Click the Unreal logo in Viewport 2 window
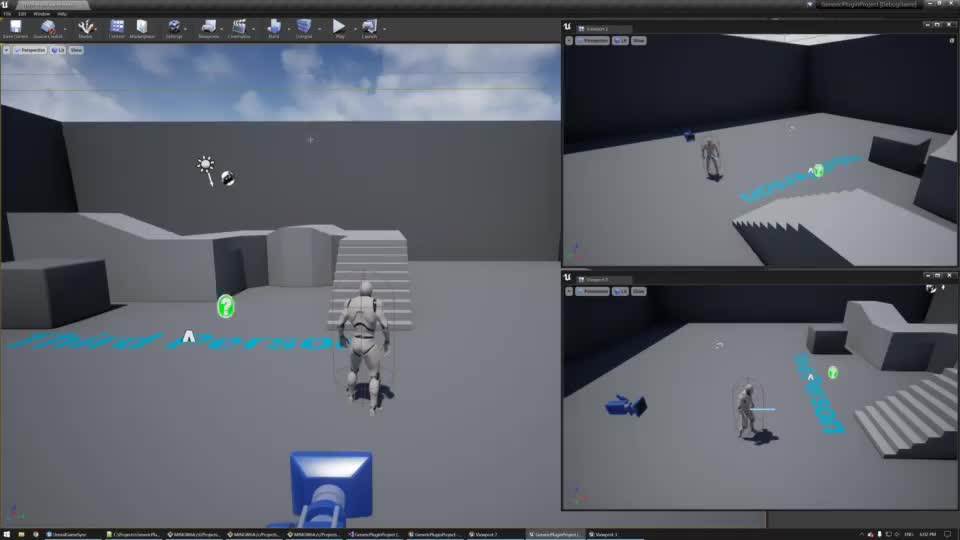Screen dimensions: 960x540 567,27
